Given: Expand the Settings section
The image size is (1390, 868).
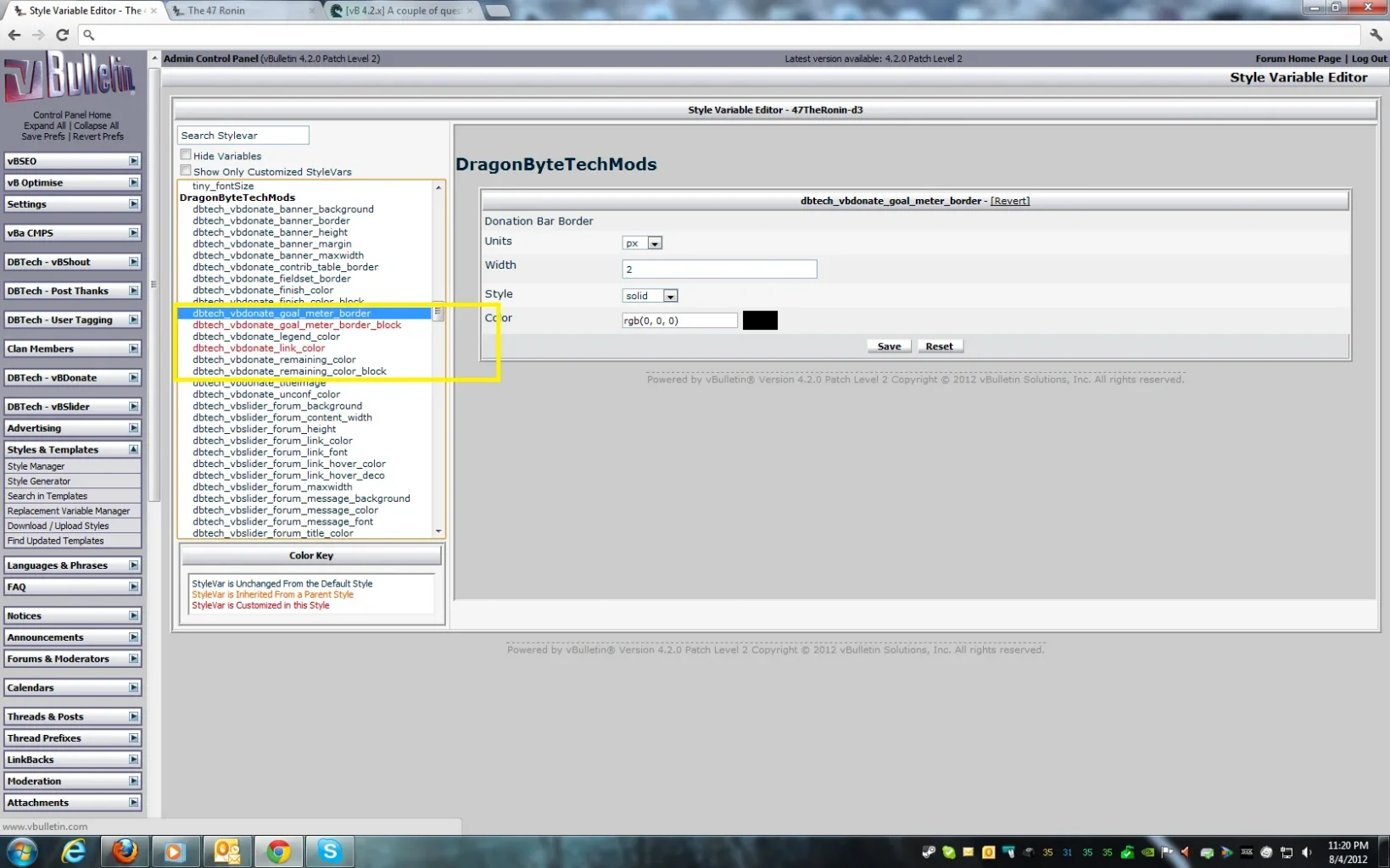Looking at the screenshot, I should coord(72,204).
